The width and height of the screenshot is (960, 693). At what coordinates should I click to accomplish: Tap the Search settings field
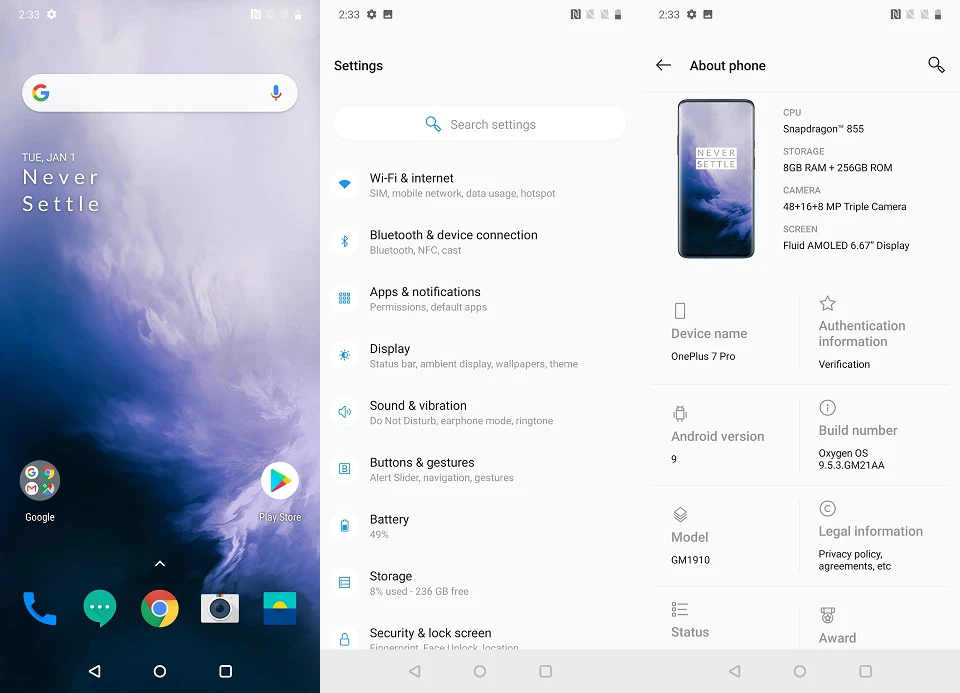(x=480, y=124)
